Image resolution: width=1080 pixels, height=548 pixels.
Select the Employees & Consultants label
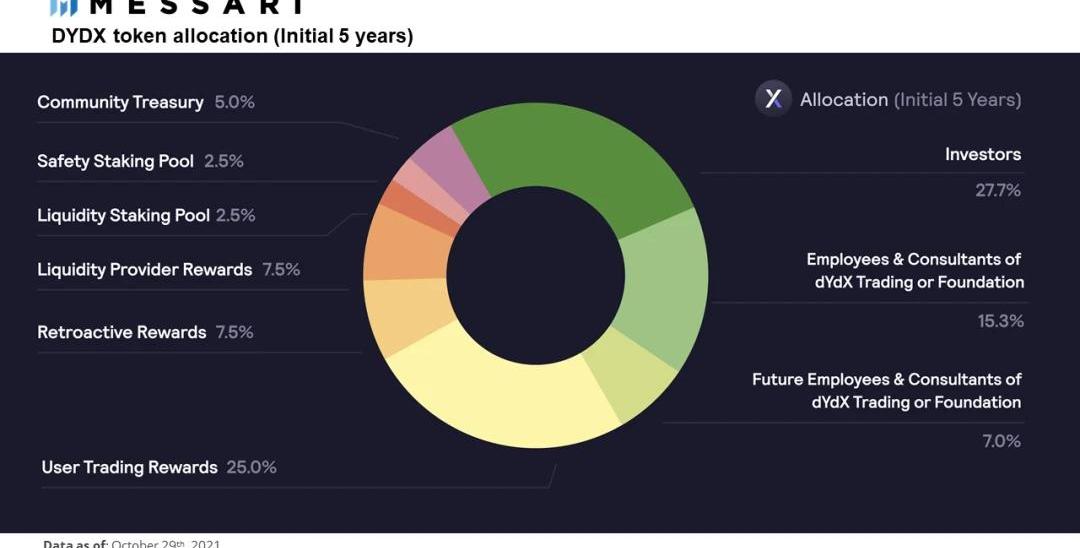[915, 271]
